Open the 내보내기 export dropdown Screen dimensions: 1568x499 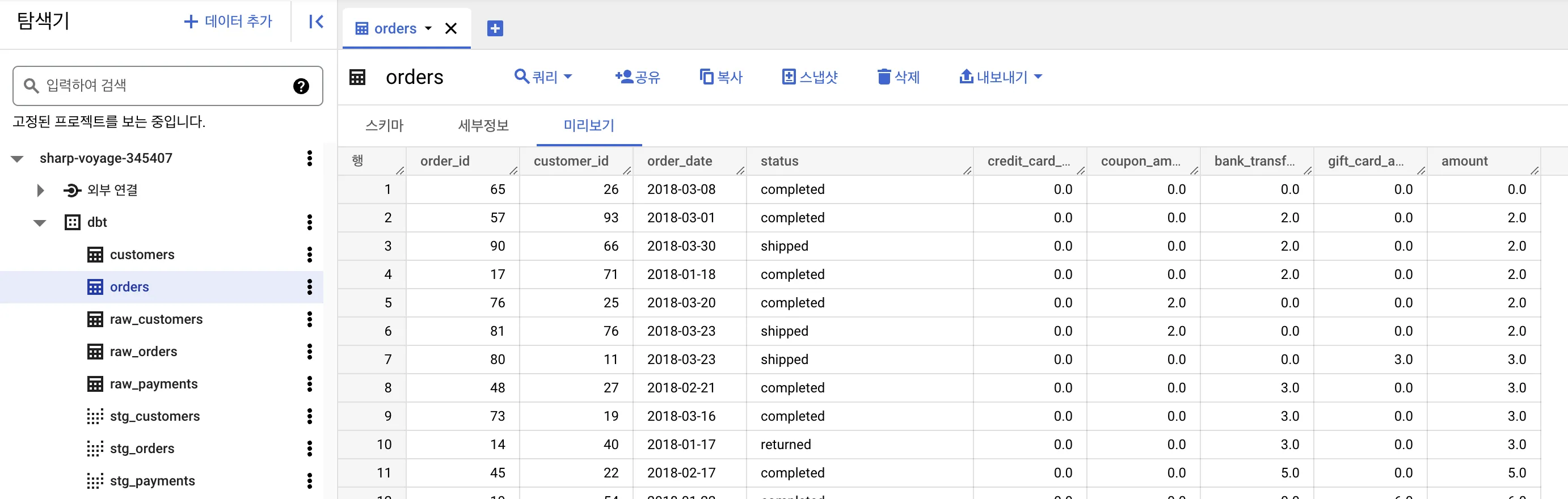tap(1000, 77)
